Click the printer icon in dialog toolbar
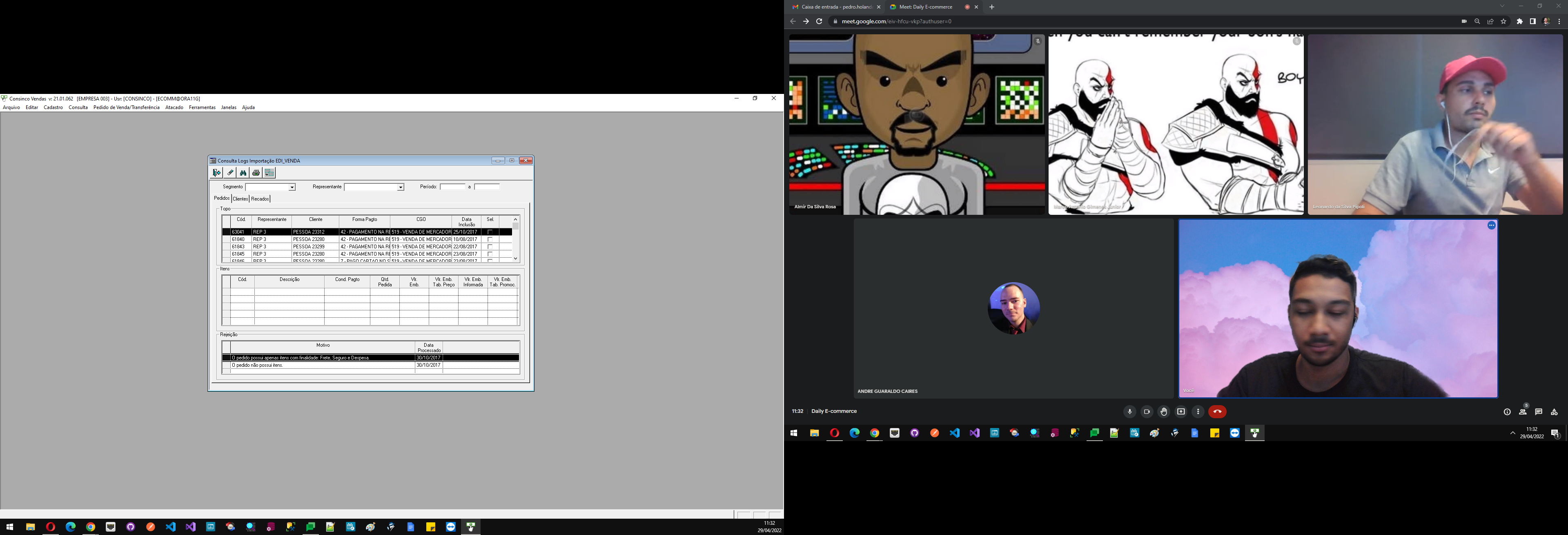The image size is (1568, 535). click(x=256, y=173)
